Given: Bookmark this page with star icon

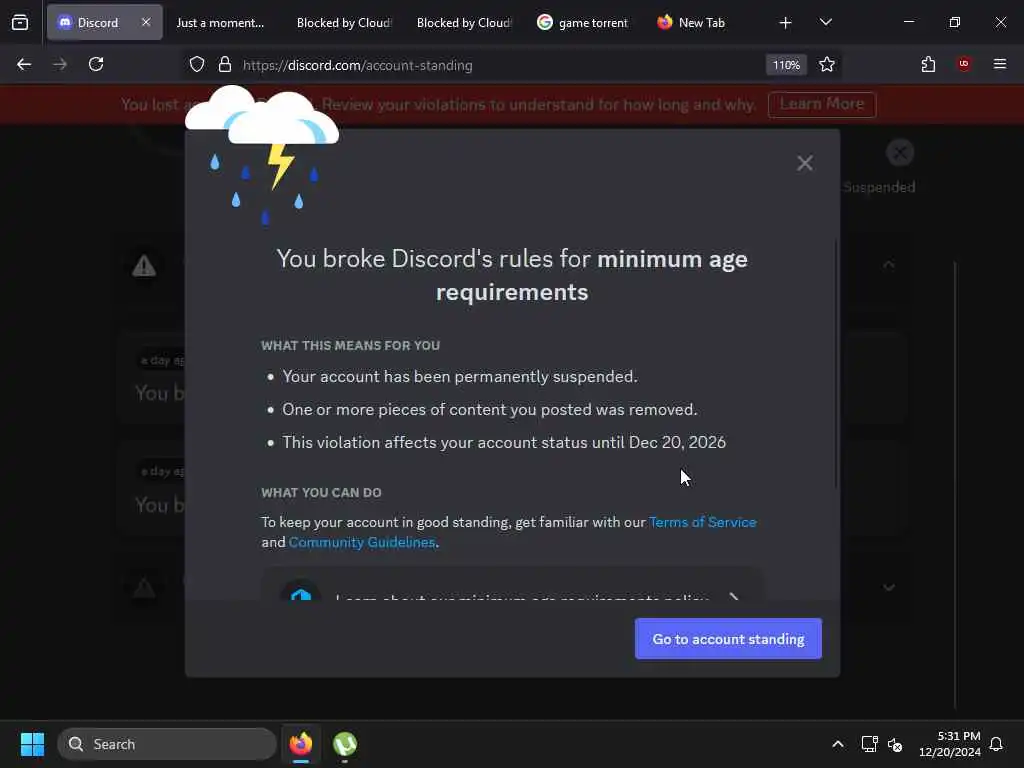Looking at the screenshot, I should 827,64.
